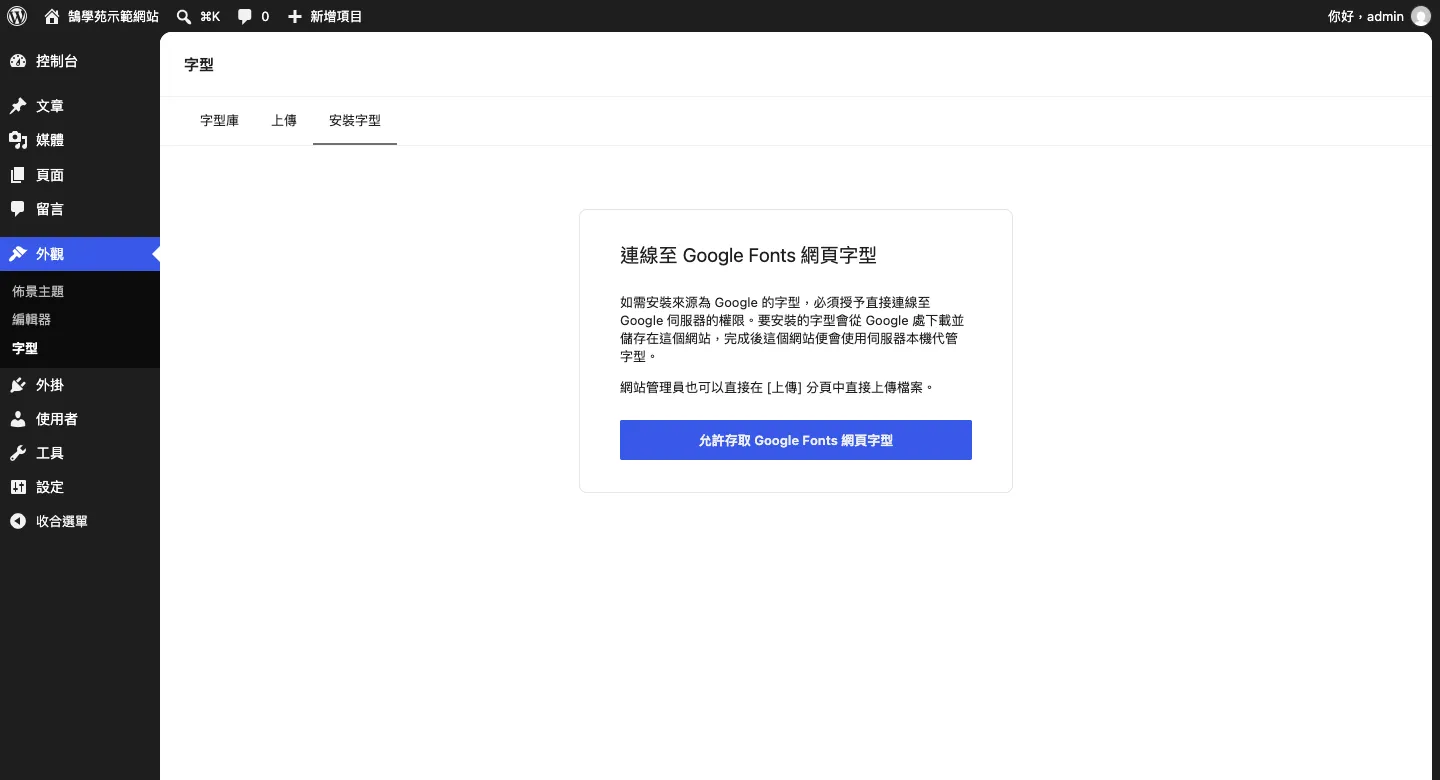1440x780 pixels.
Task: Switch to the 上傳 tab
Action: pos(284,120)
